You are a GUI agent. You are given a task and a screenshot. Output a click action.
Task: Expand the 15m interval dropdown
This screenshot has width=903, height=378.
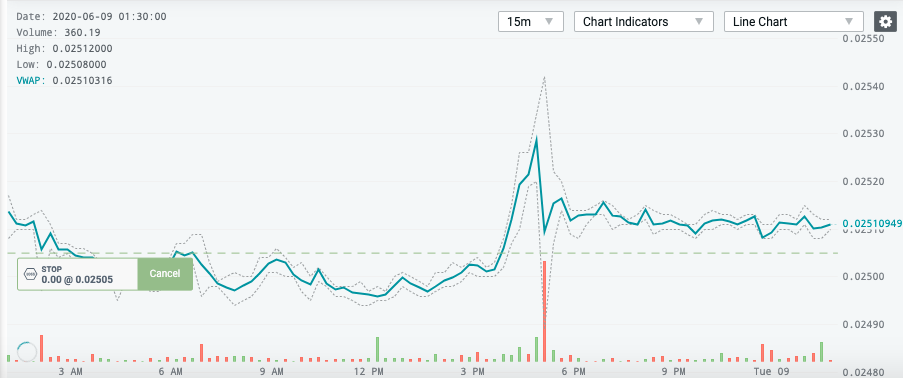(531, 22)
